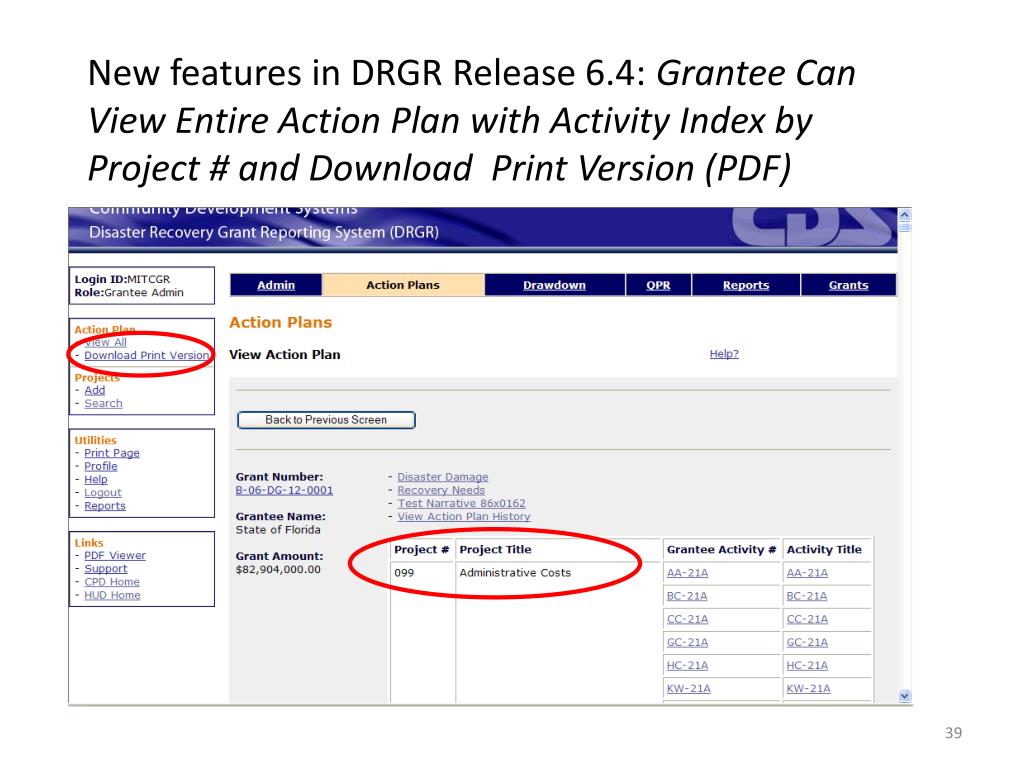Image resolution: width=1024 pixels, height=768 pixels.
Task: Open KW-21A in Grantee Activity # column
Action: point(688,688)
